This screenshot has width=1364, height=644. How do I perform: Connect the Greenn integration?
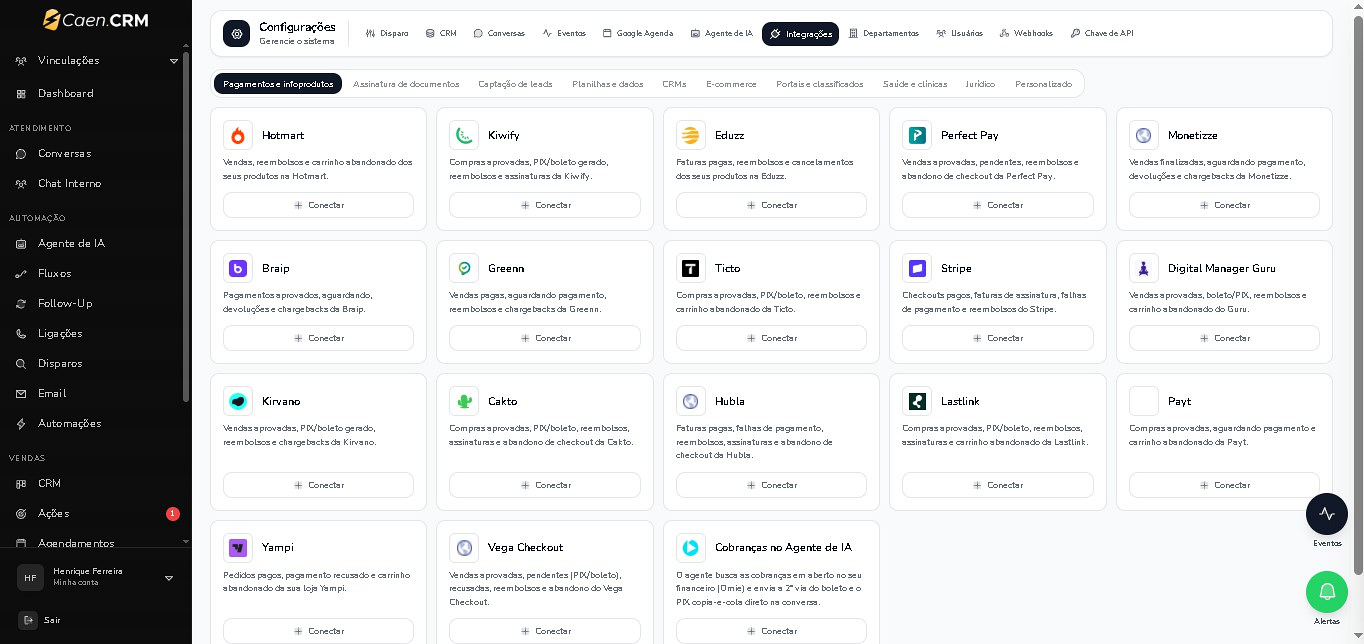pos(545,338)
